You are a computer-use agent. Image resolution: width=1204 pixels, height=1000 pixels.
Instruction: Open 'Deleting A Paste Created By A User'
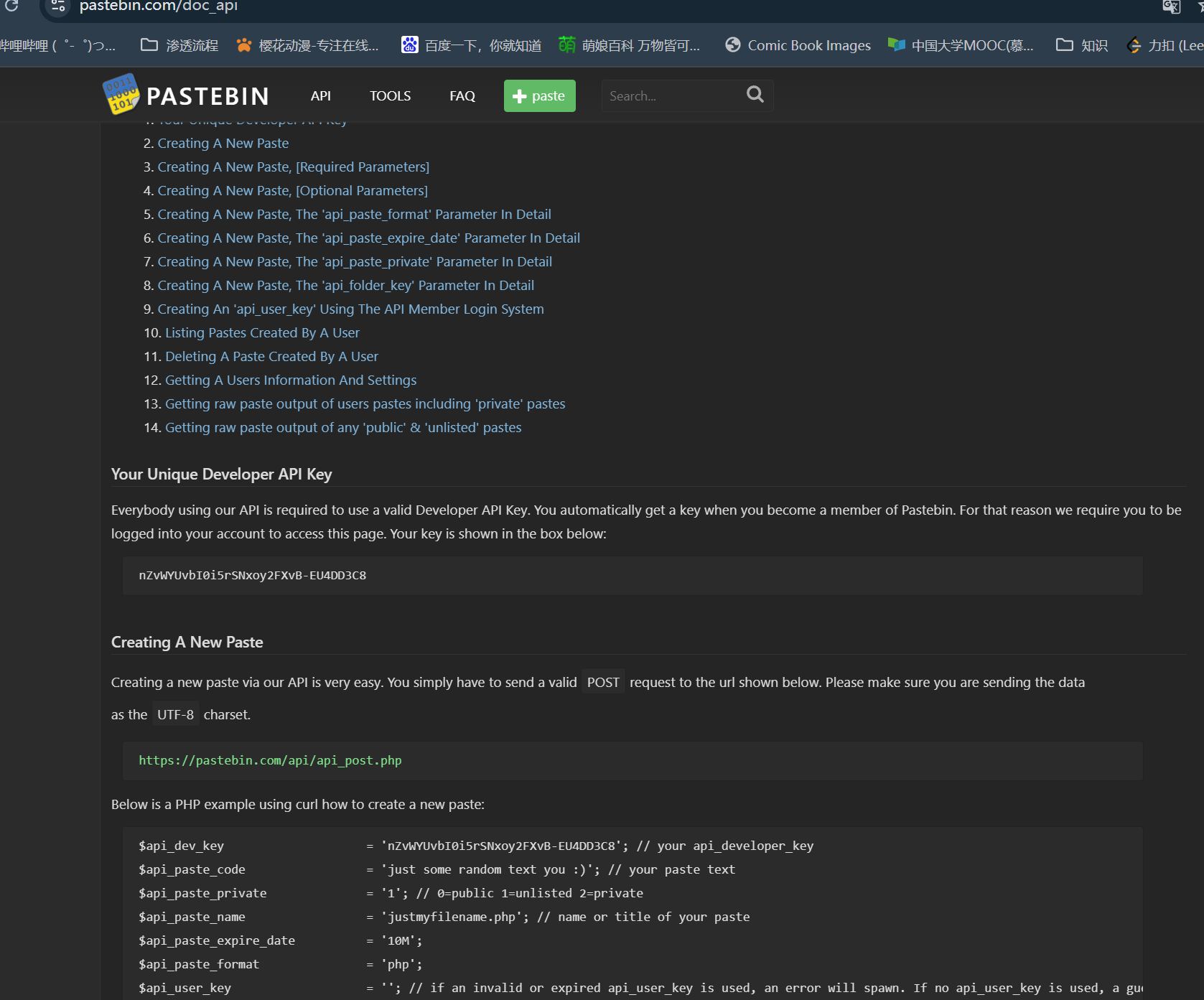272,356
